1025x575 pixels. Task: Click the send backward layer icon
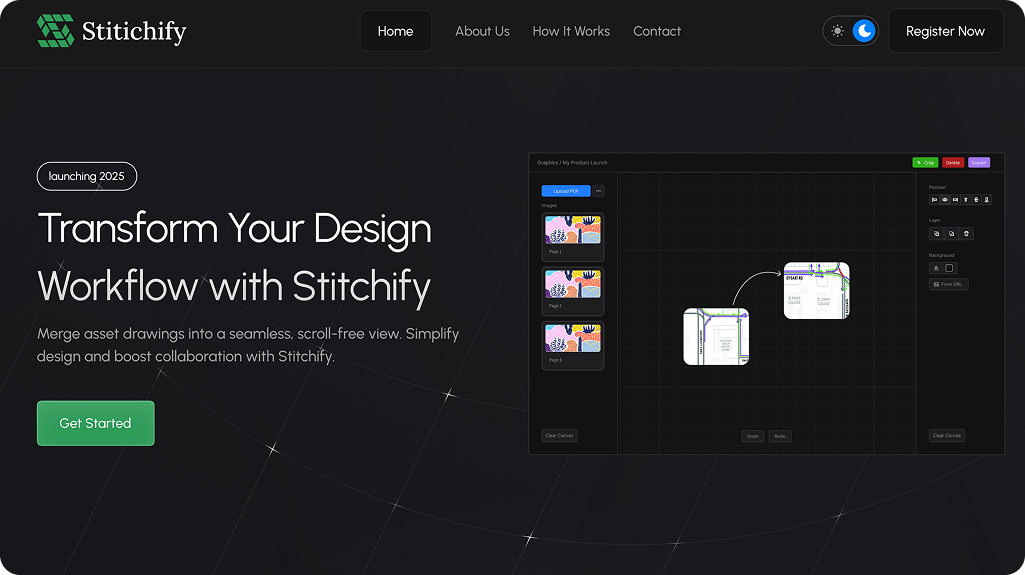pos(951,233)
